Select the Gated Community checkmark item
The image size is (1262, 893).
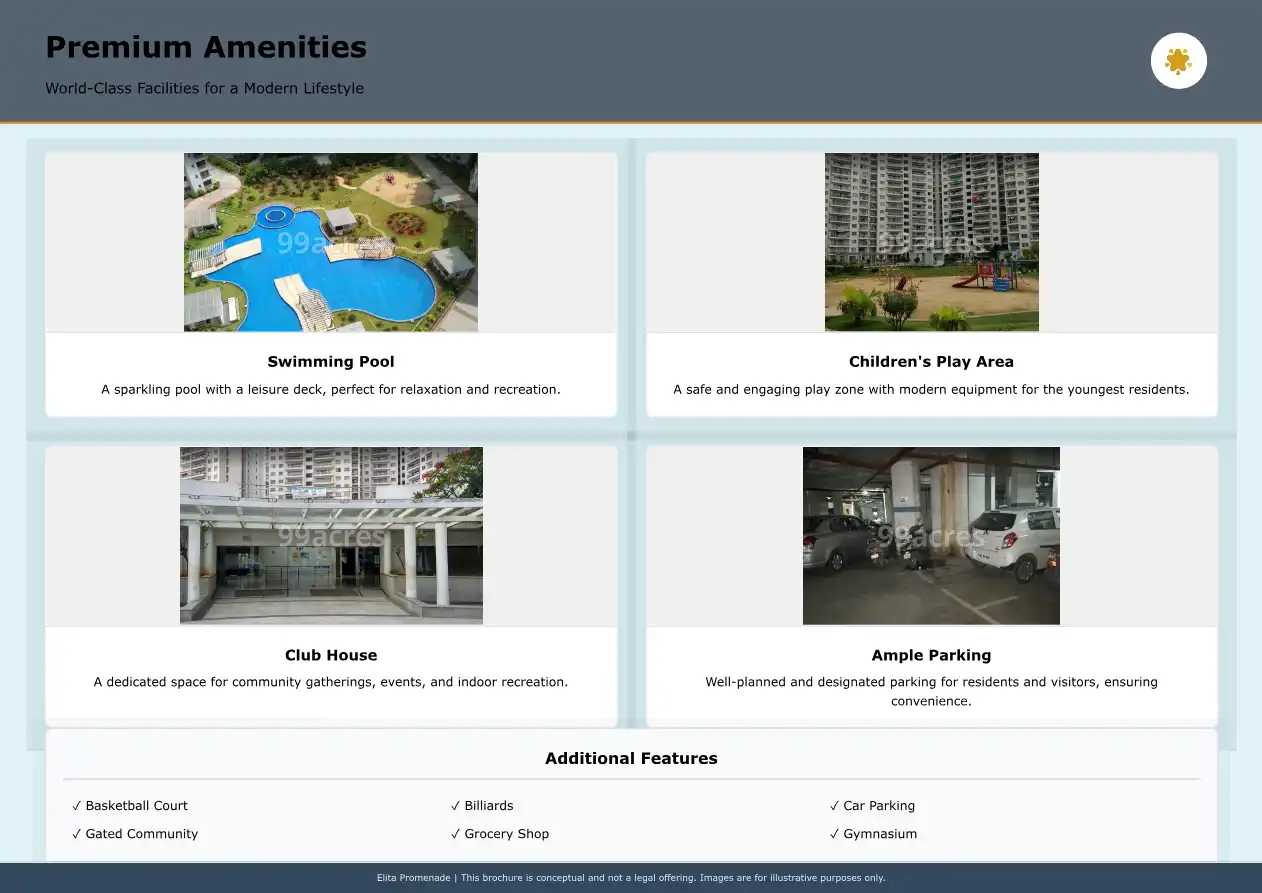point(135,834)
